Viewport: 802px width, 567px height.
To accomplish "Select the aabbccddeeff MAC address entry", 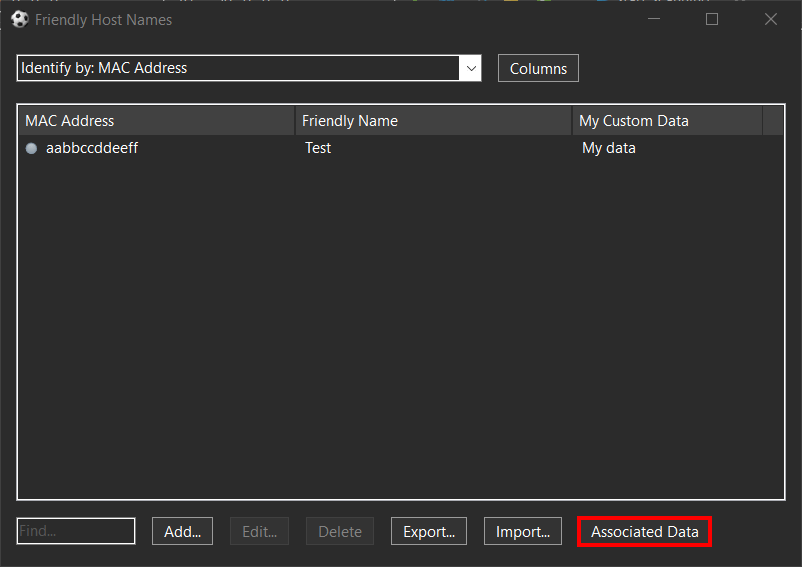I will (x=92, y=148).
